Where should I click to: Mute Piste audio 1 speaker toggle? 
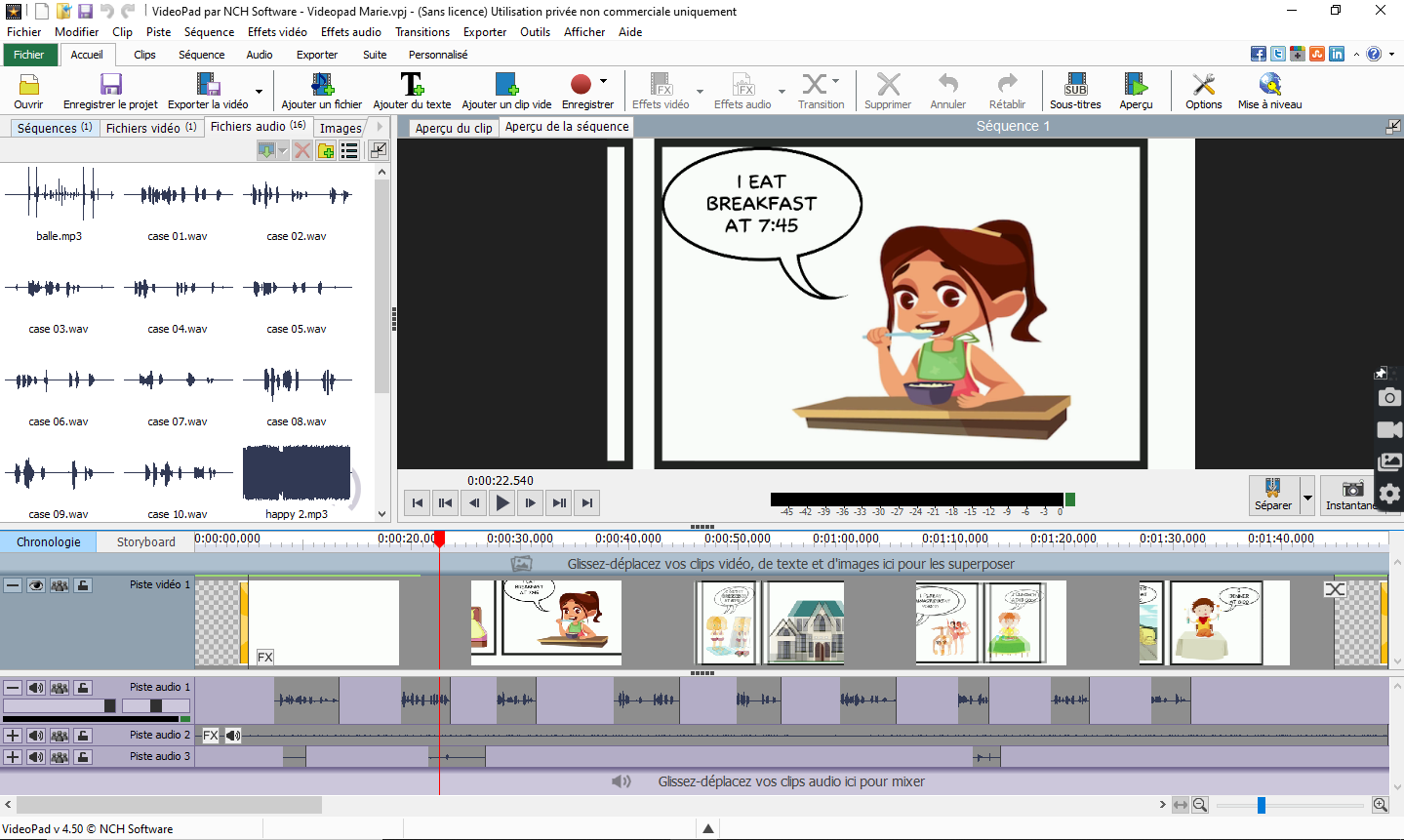(x=36, y=688)
